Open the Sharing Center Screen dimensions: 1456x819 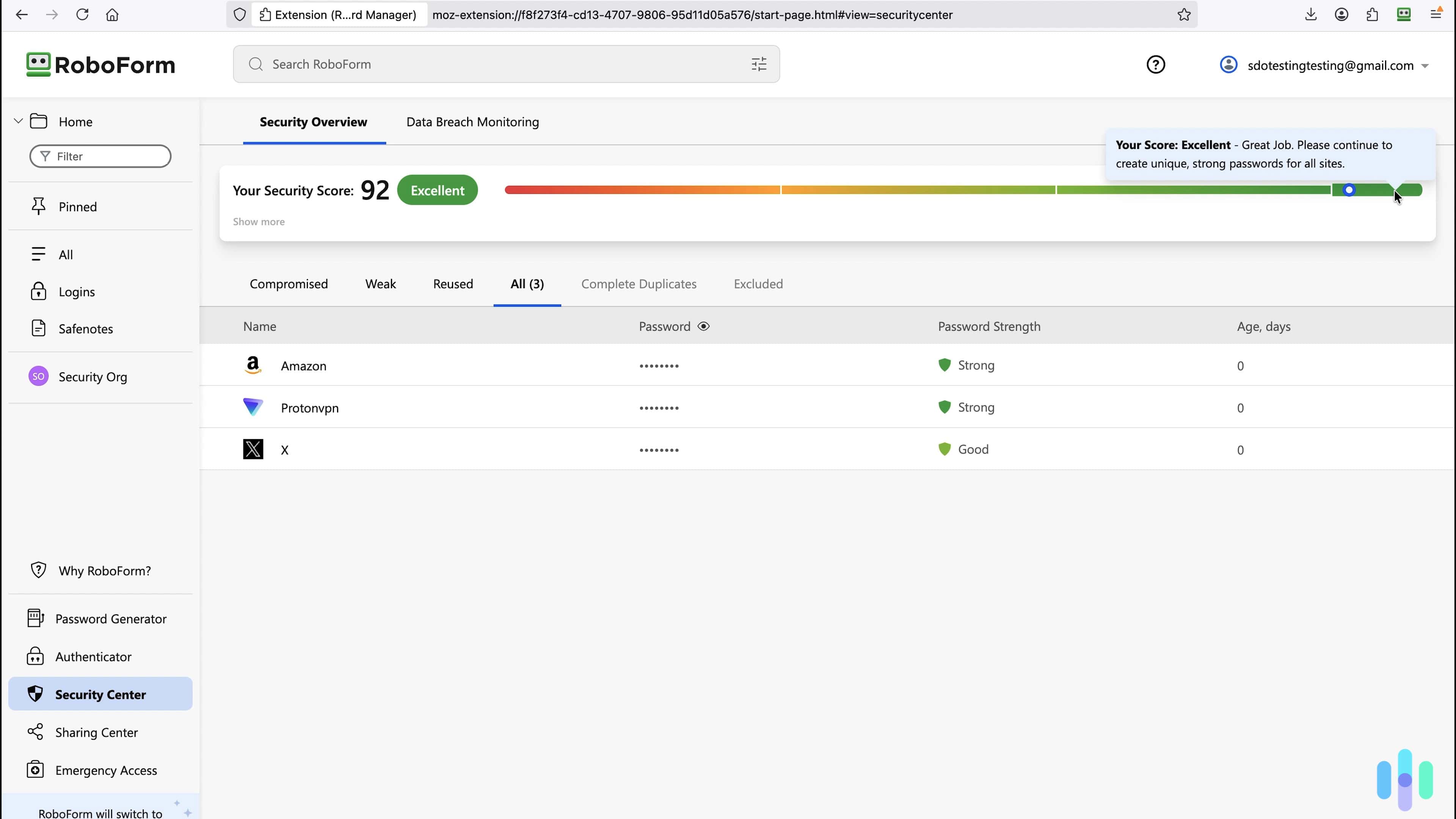97,732
